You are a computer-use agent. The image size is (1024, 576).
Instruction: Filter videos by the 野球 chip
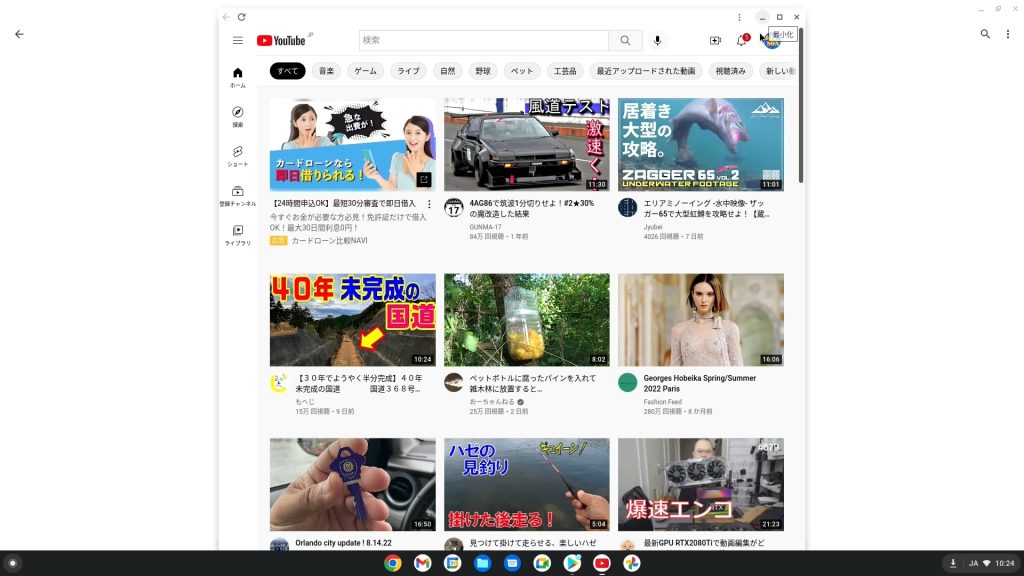pyautogui.click(x=483, y=71)
